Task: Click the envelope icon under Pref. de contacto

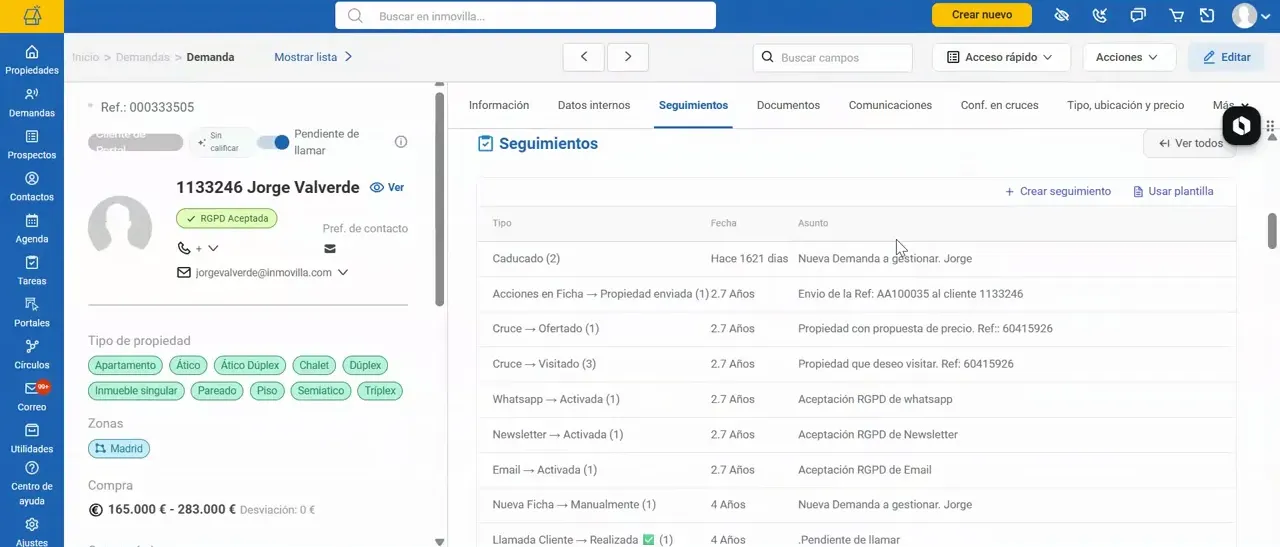Action: 330,249
